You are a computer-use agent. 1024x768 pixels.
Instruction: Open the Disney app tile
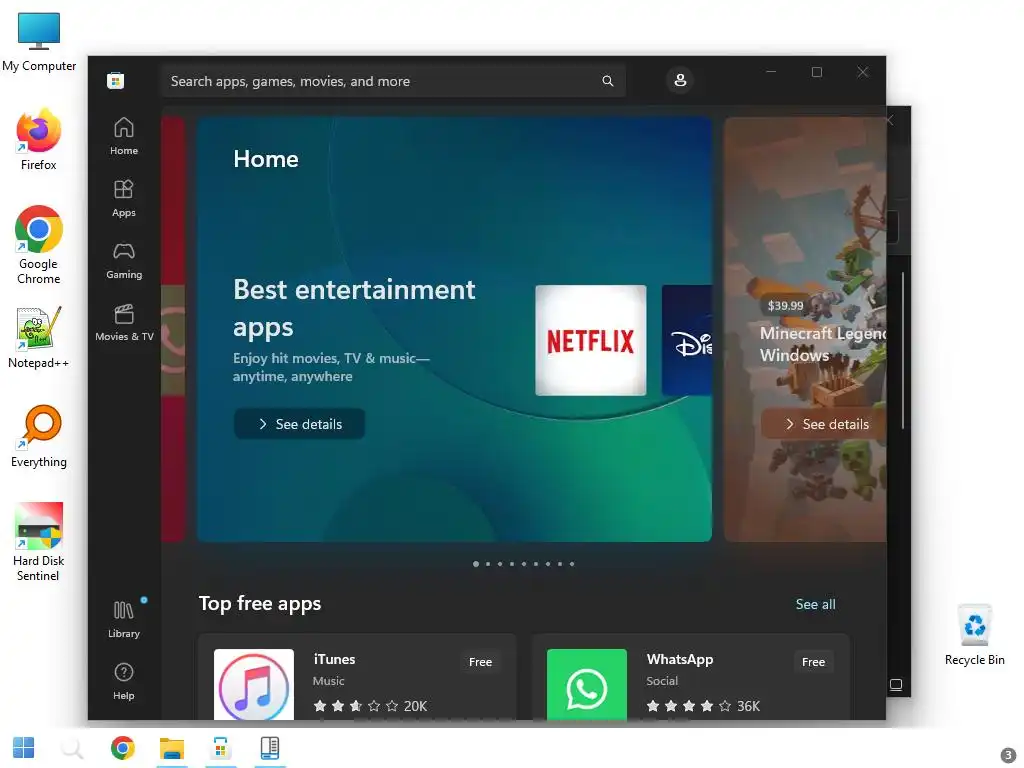point(687,340)
